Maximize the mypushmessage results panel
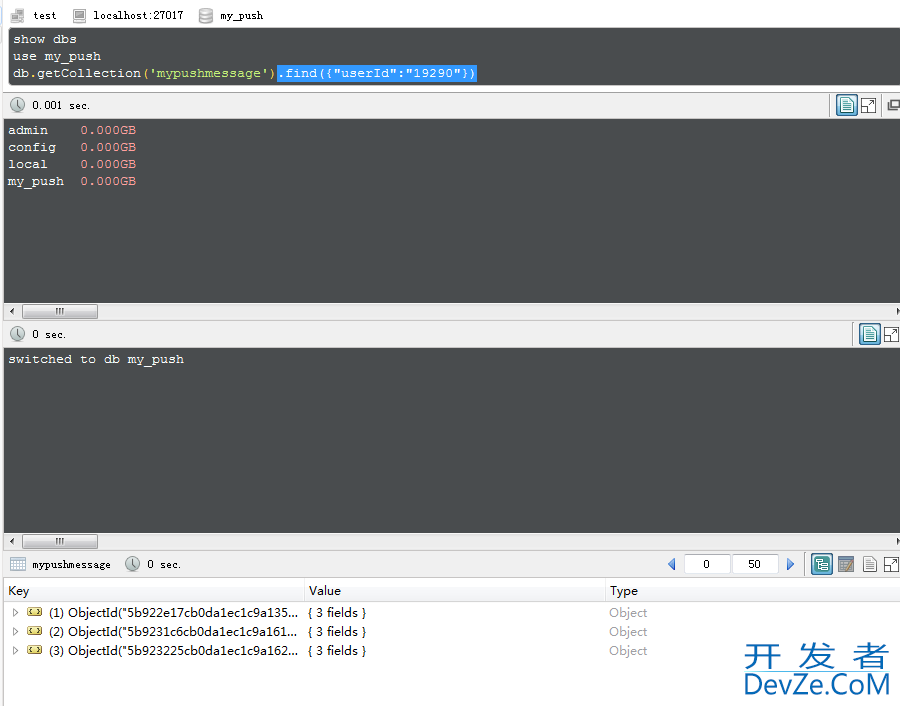900x706 pixels. pyautogui.click(x=891, y=564)
